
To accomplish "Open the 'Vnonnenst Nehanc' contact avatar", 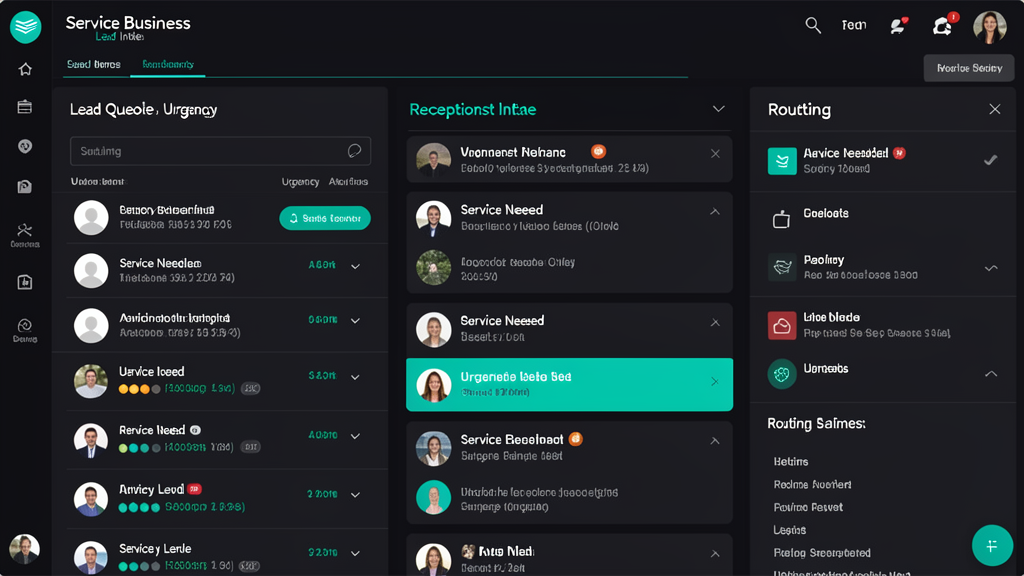I will (434, 160).
